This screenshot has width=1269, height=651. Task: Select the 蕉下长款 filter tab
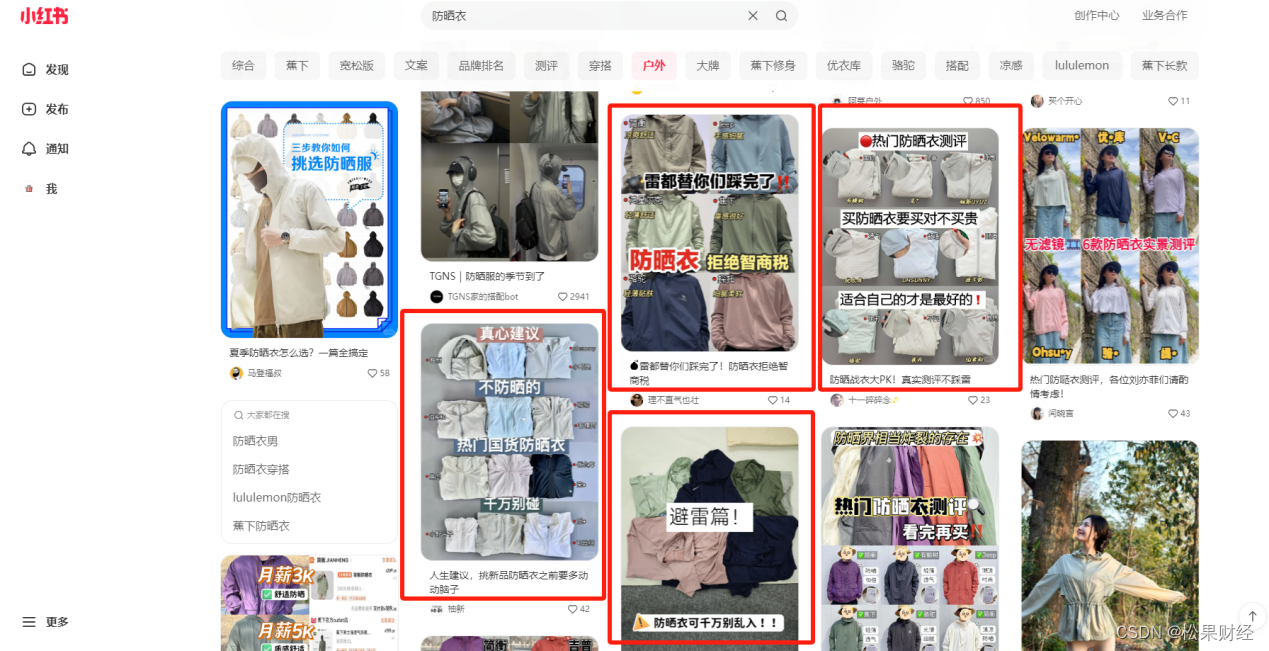1165,66
